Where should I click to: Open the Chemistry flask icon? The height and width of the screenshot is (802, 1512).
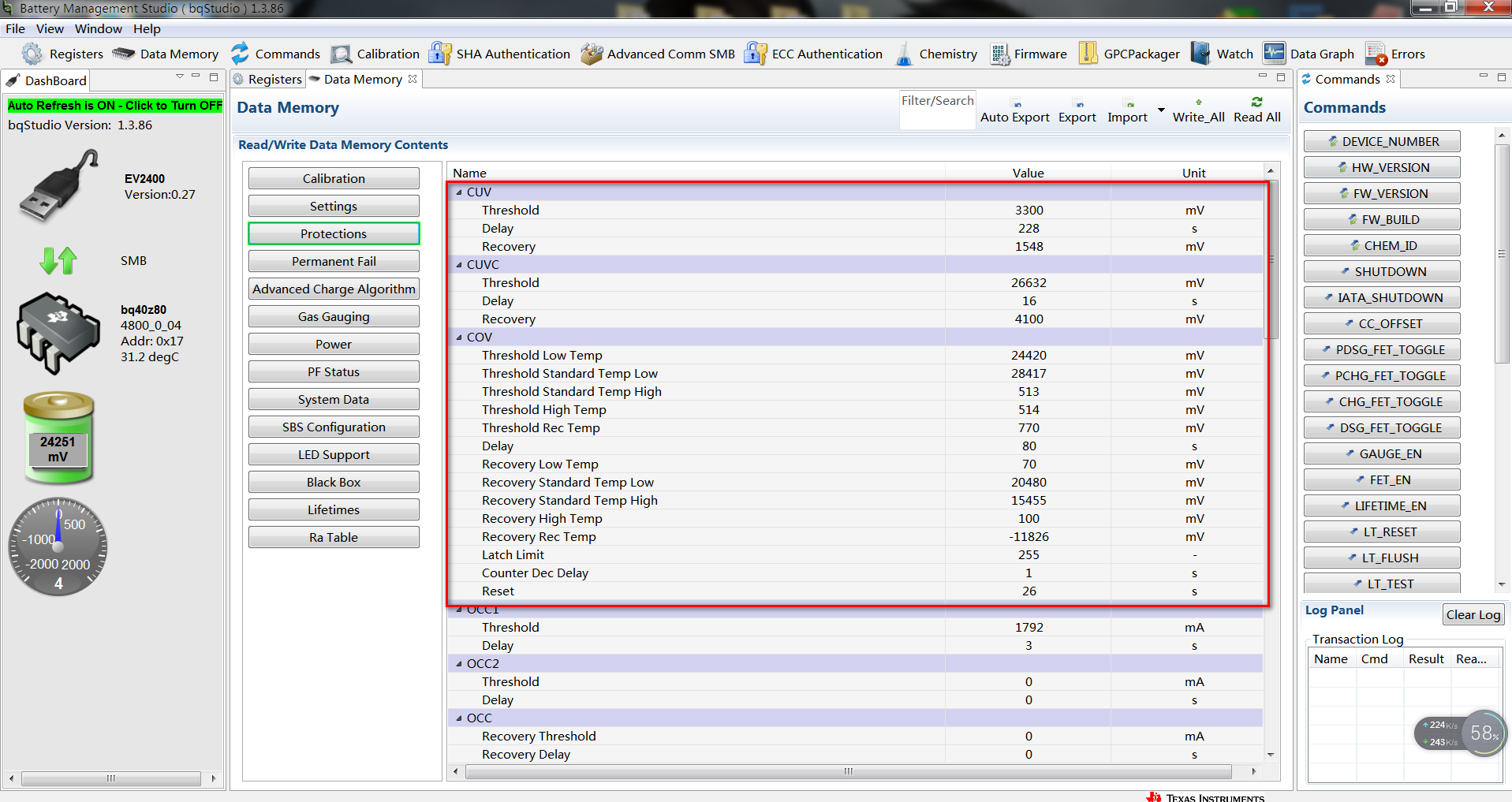pos(904,54)
